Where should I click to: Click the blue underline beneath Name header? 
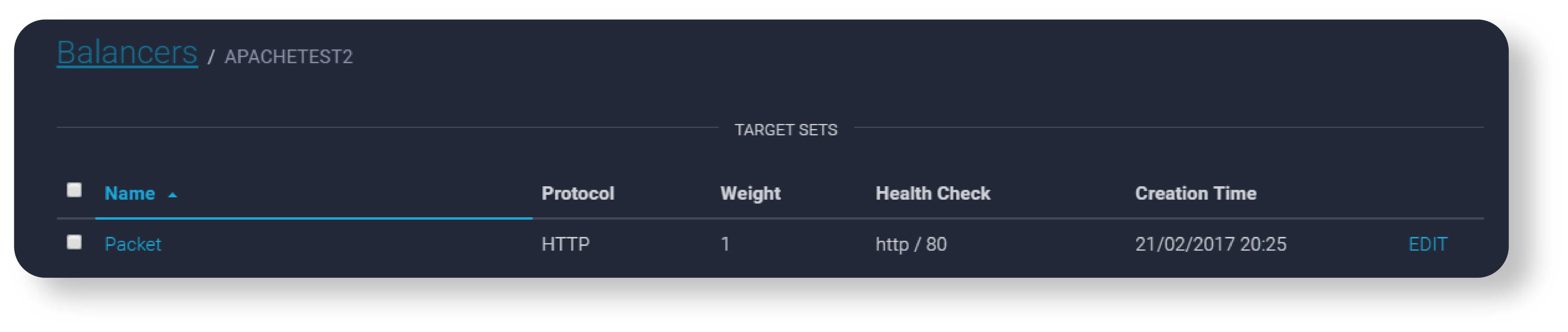click(x=314, y=218)
